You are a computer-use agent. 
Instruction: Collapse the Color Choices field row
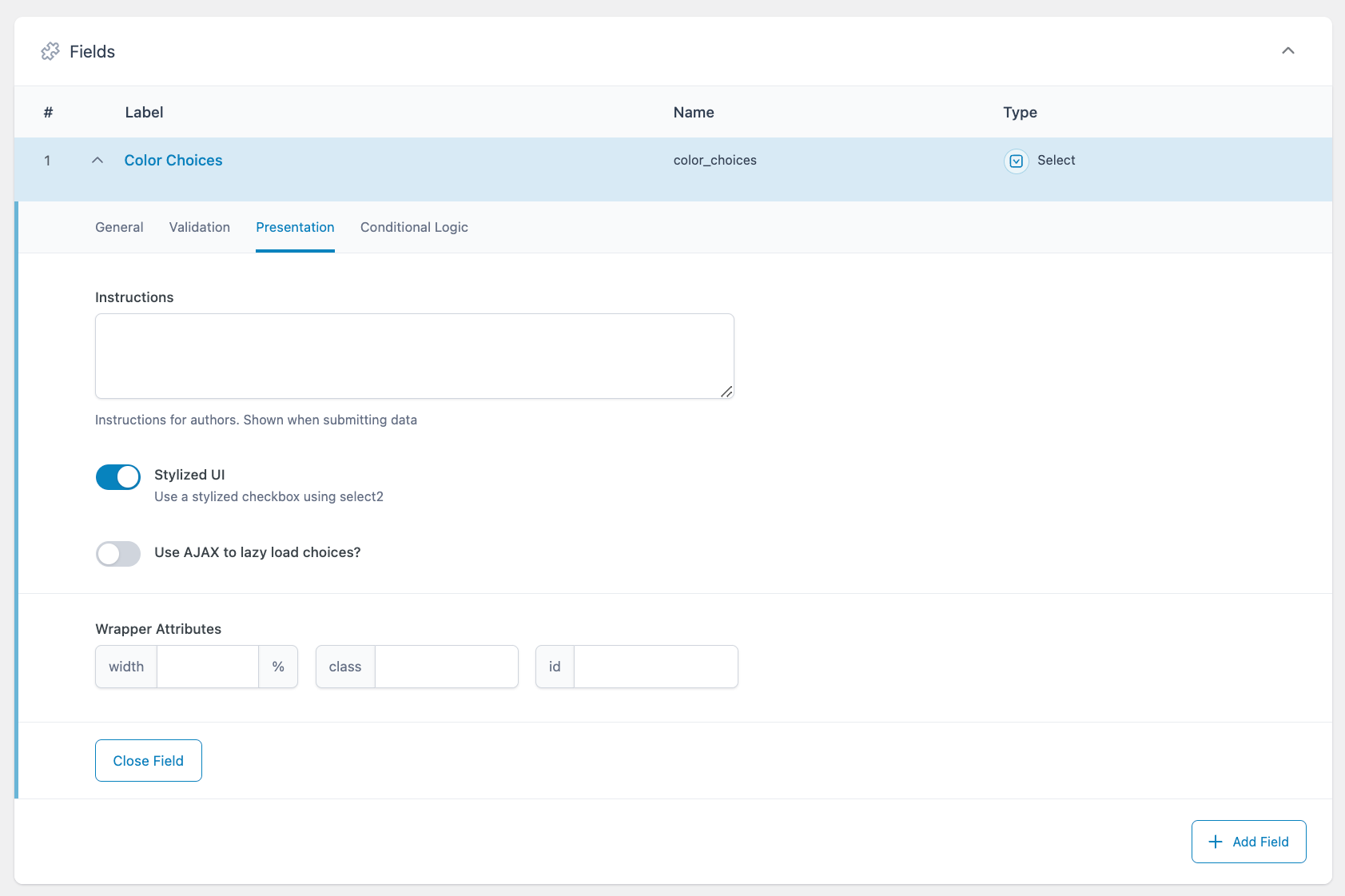(x=97, y=160)
